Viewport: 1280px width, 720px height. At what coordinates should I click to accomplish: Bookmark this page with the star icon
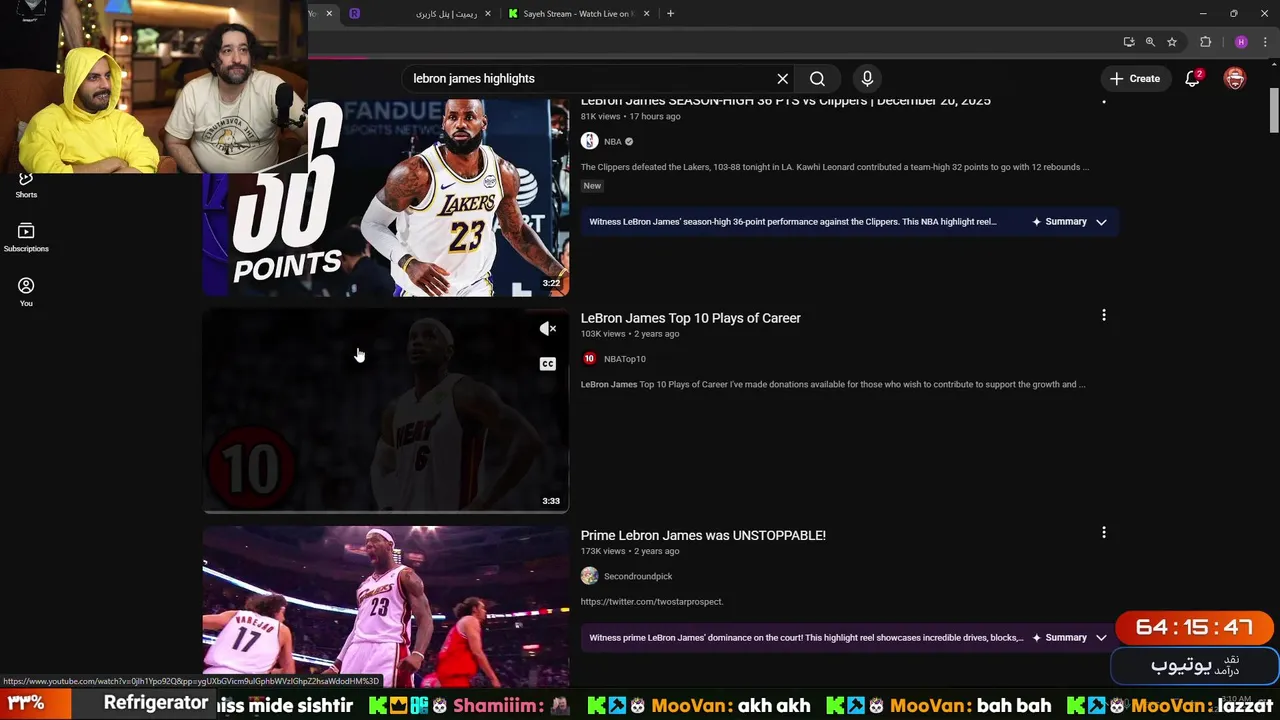[1172, 42]
